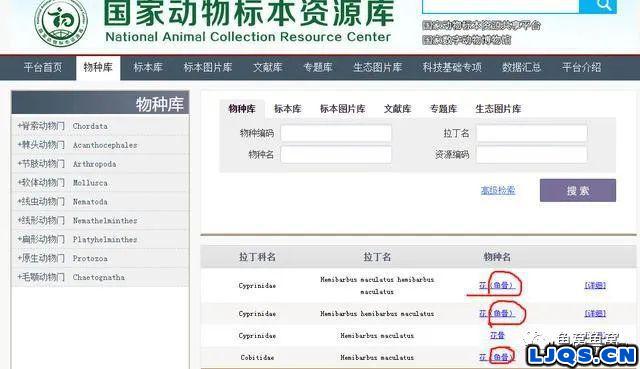Open 国家动物标本资源共享平台 link in header
This screenshot has width=640, height=369.
[x=482, y=26]
